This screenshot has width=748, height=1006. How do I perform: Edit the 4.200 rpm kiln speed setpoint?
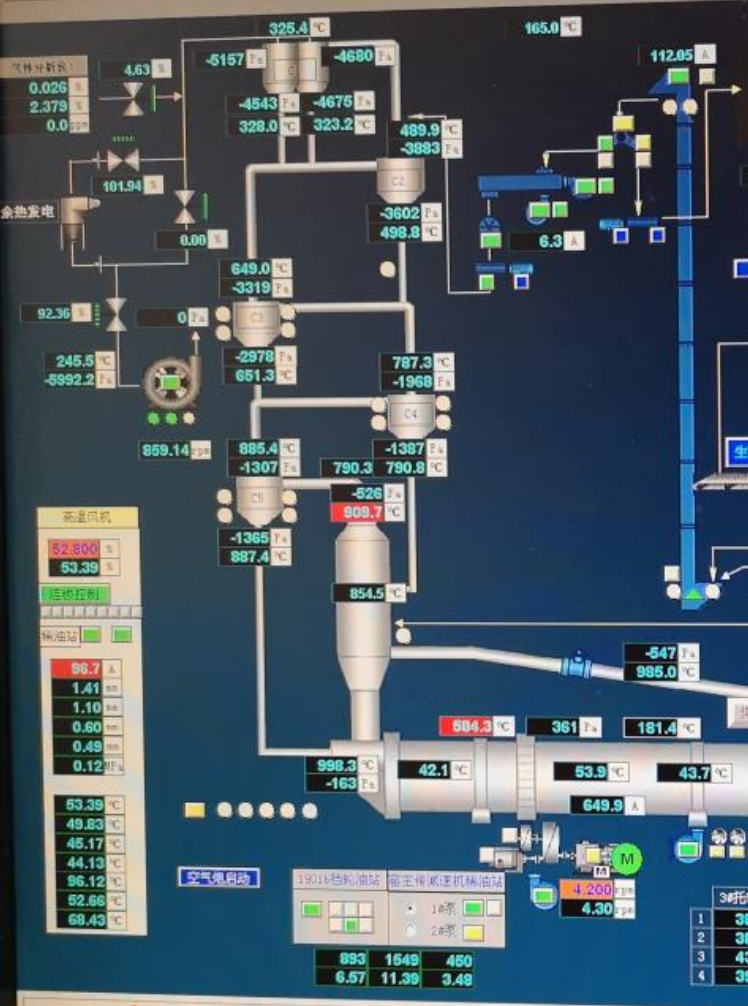pos(585,888)
